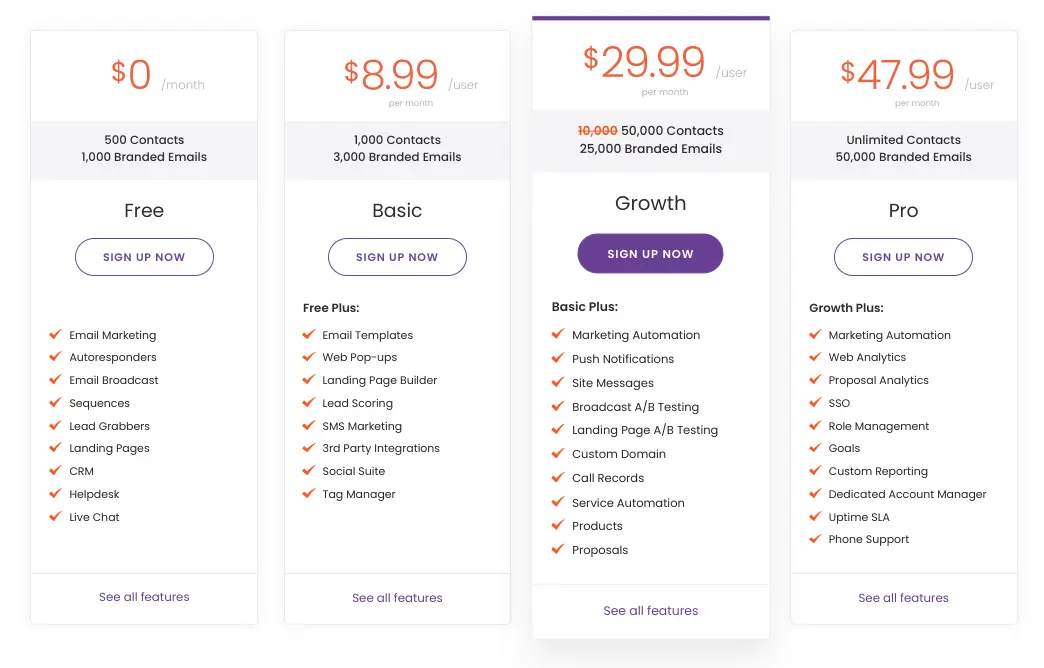
Task: Click SIGN UP NOW for the Free plan
Action: click(144, 257)
